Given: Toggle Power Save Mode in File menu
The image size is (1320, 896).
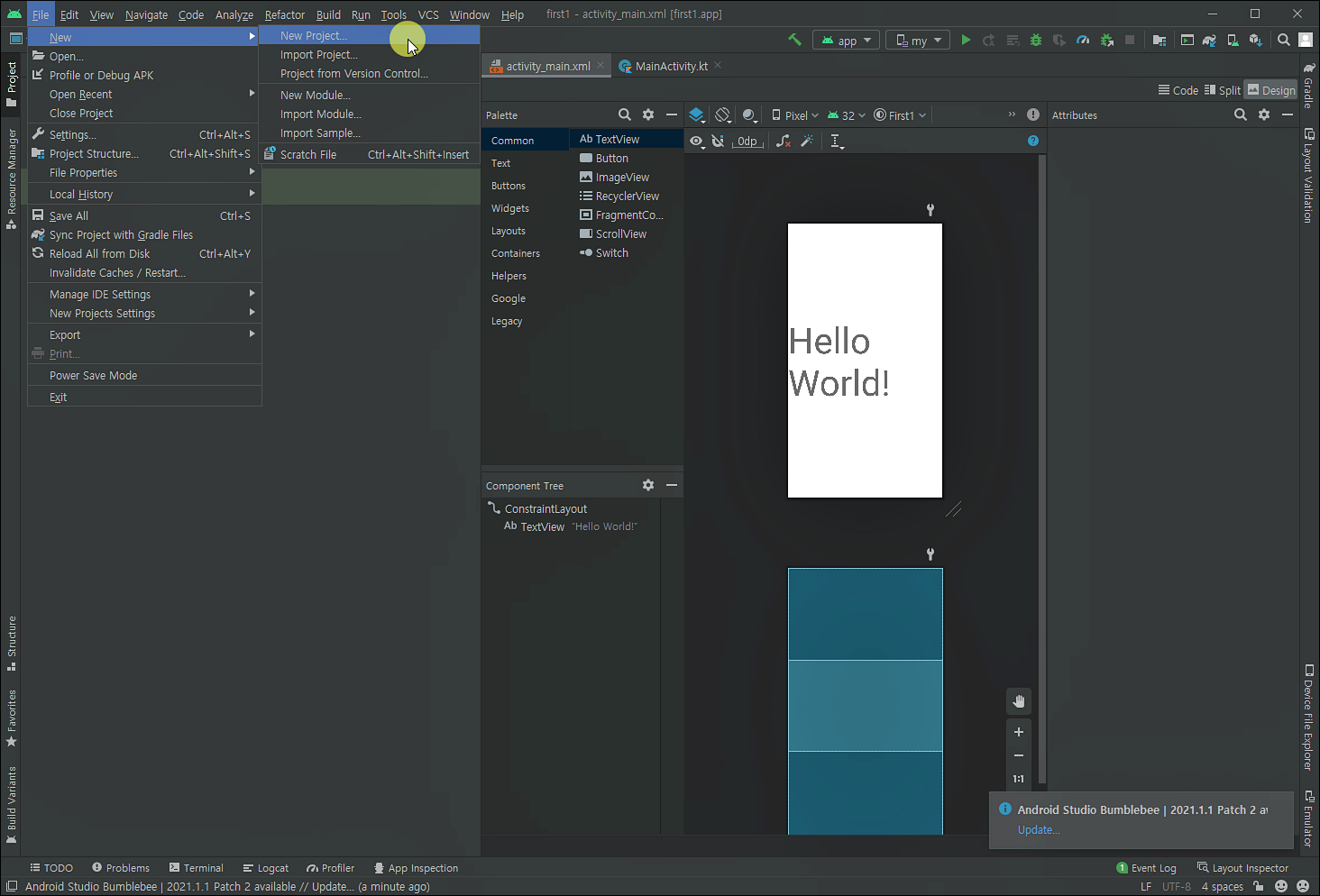Looking at the screenshot, I should pyautogui.click(x=144, y=376).
